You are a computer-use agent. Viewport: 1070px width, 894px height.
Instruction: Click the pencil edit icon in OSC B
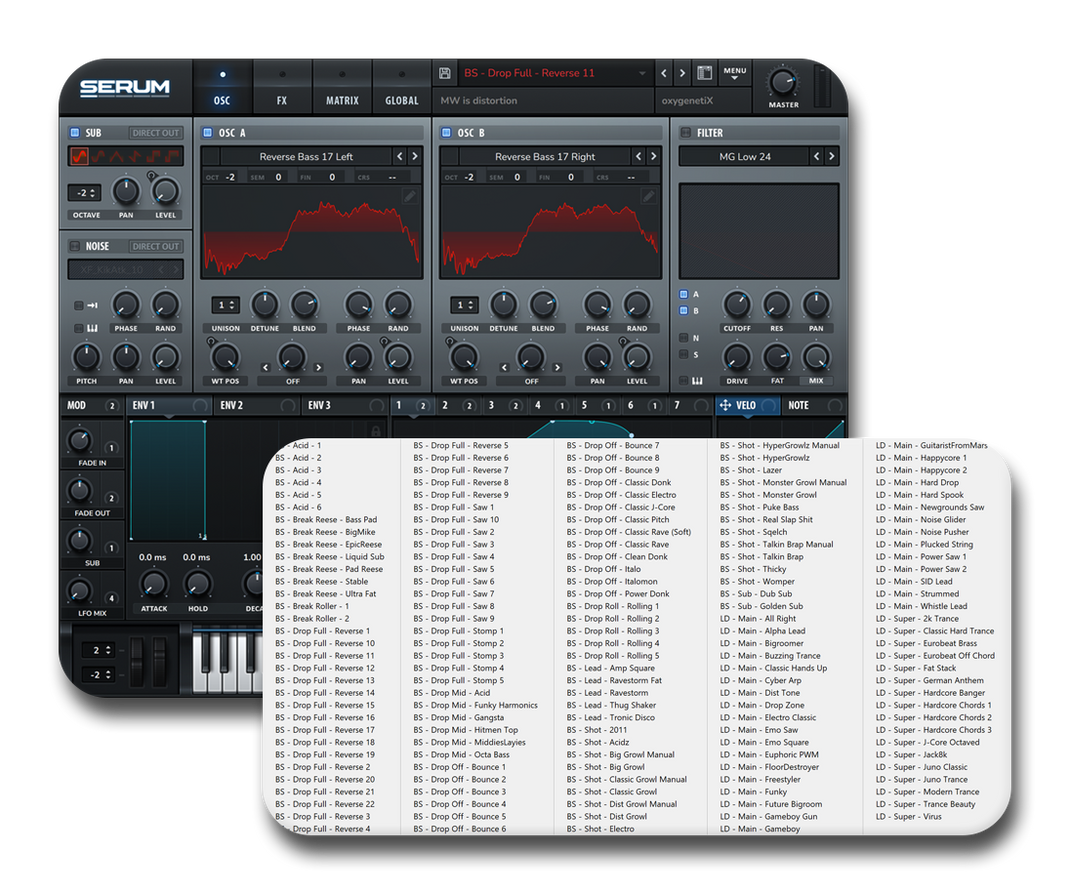tap(649, 197)
